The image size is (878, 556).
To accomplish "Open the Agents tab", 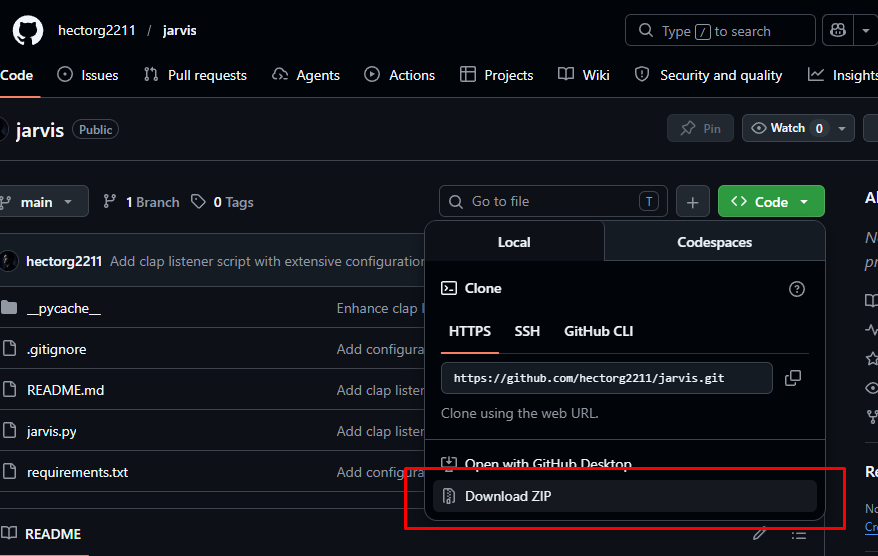I will [x=306, y=75].
